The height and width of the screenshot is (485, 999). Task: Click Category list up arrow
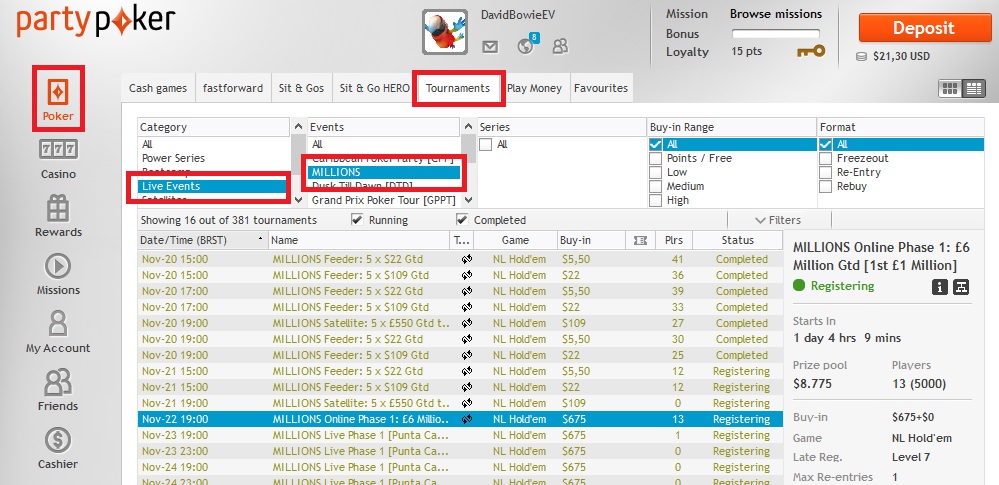tap(298, 127)
